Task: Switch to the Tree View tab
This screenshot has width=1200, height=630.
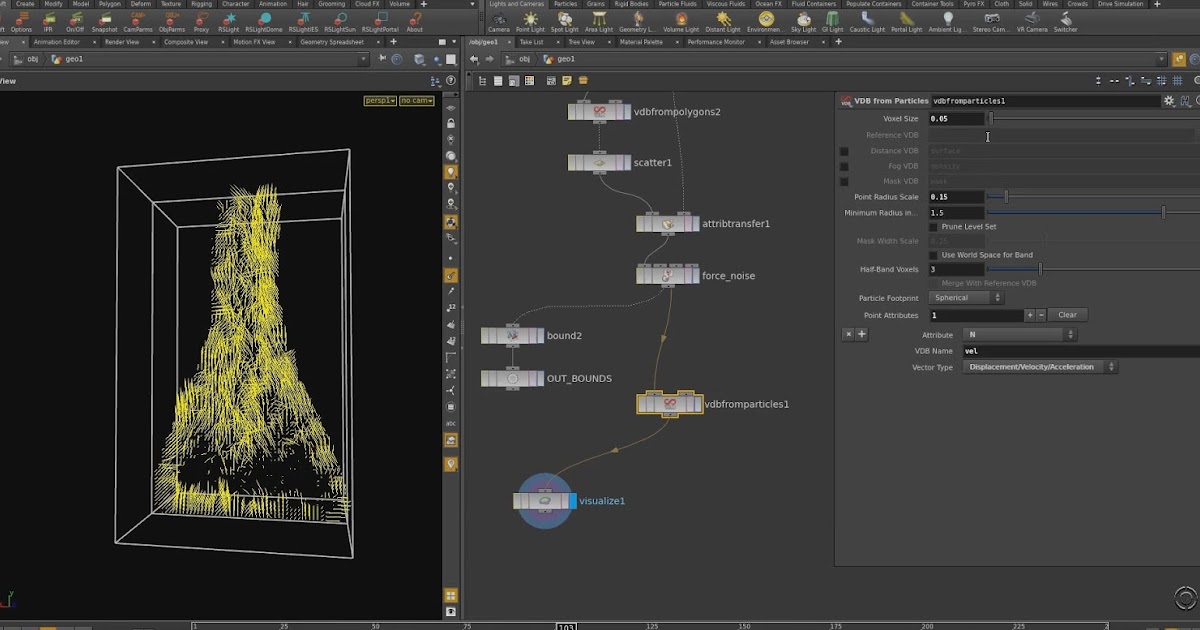Action: [581, 42]
